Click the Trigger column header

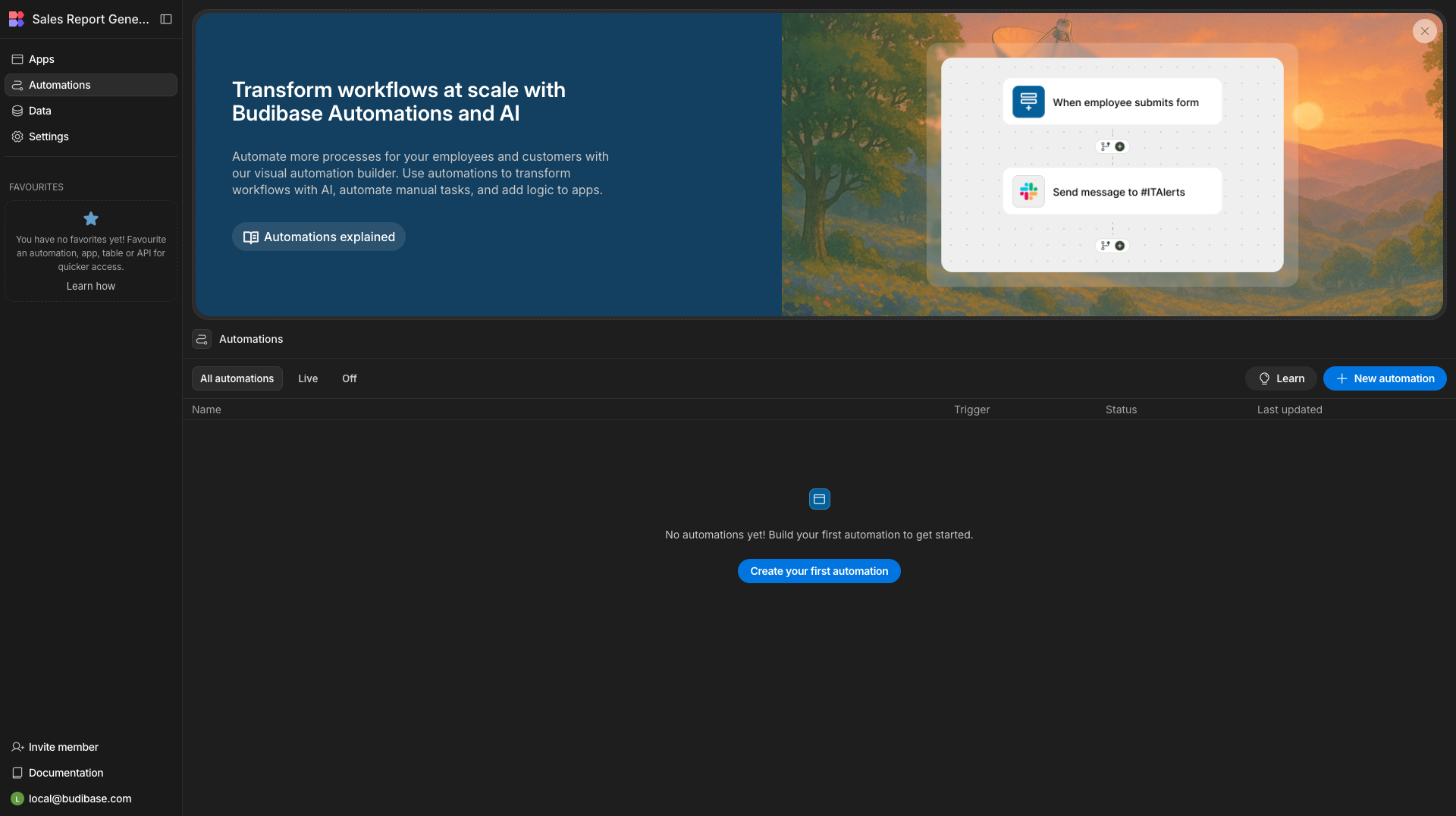972,410
